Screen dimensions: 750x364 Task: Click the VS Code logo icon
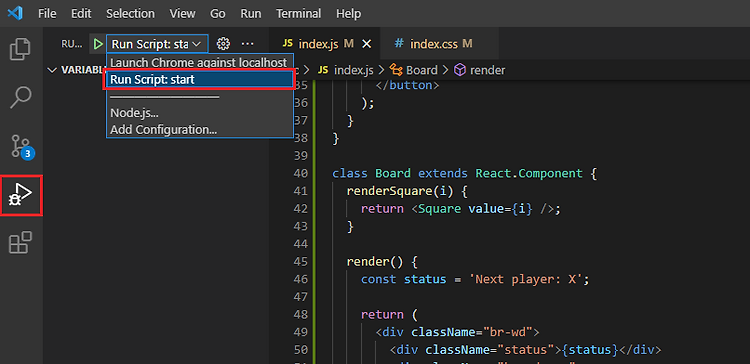click(x=15, y=13)
